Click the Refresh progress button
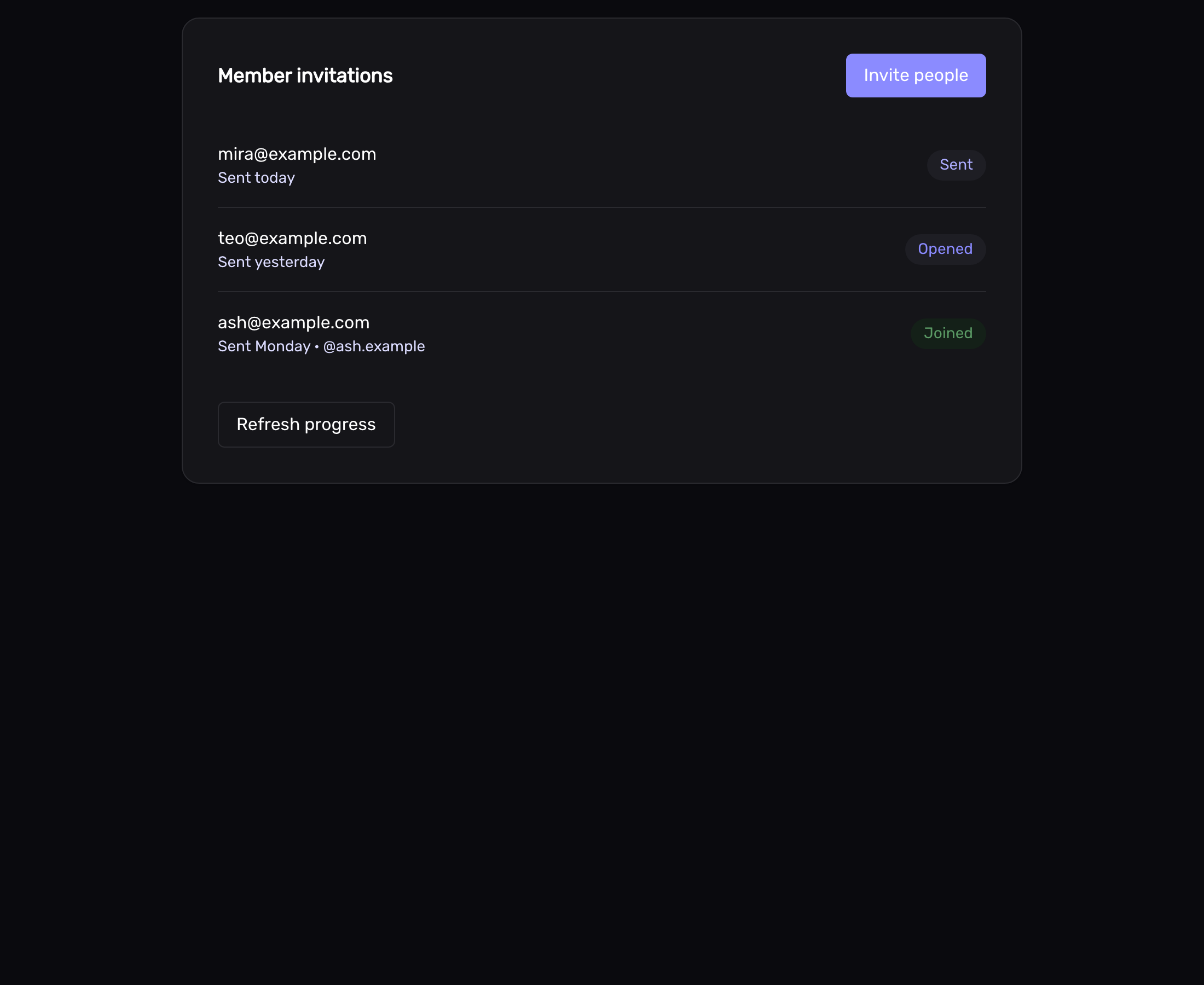The height and width of the screenshot is (985, 1204). tap(306, 425)
